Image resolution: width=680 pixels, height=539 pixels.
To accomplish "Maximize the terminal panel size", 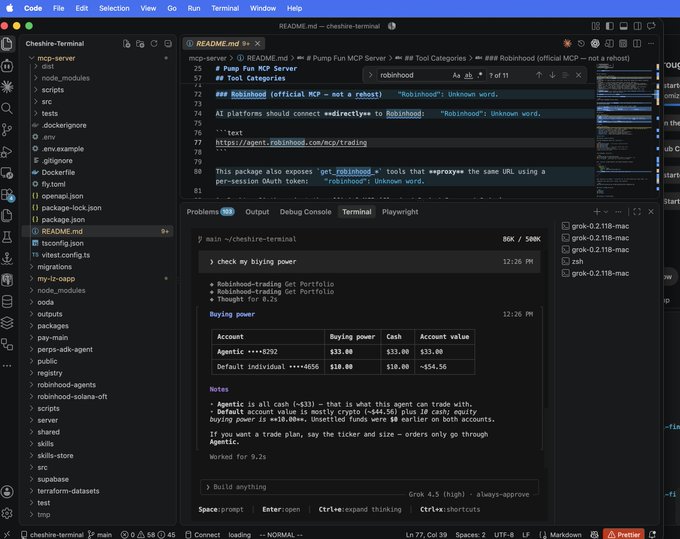I will point(637,212).
